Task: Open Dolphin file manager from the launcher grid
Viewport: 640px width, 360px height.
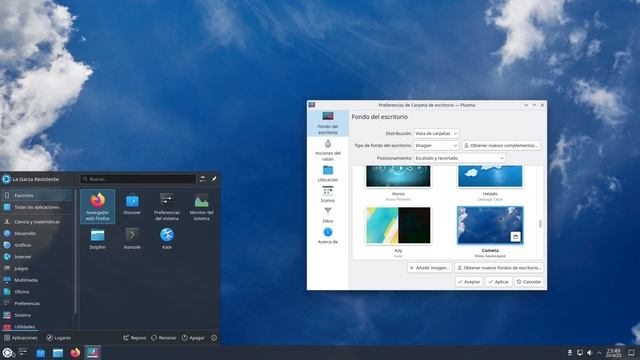Action: [x=98, y=239]
